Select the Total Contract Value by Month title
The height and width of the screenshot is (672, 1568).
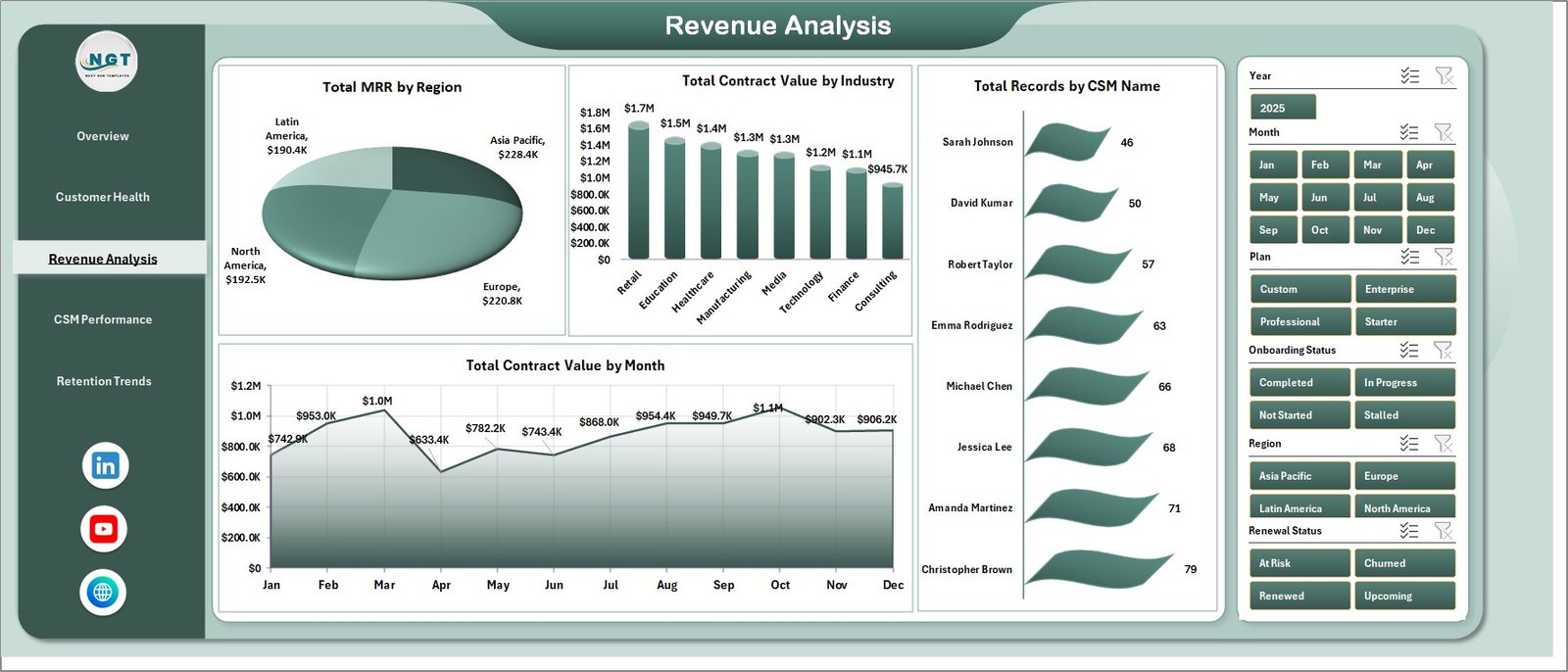pos(565,365)
